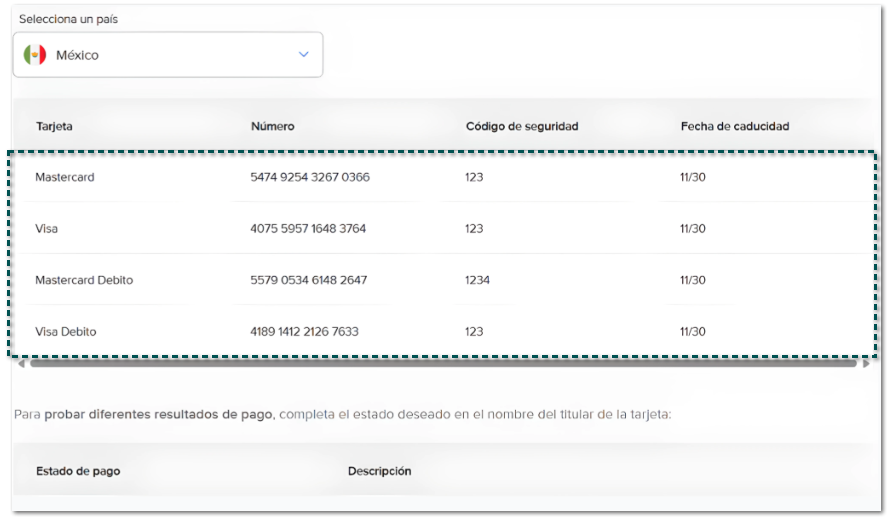Expand the country dropdown chevron
The image size is (890, 520).
point(304,55)
